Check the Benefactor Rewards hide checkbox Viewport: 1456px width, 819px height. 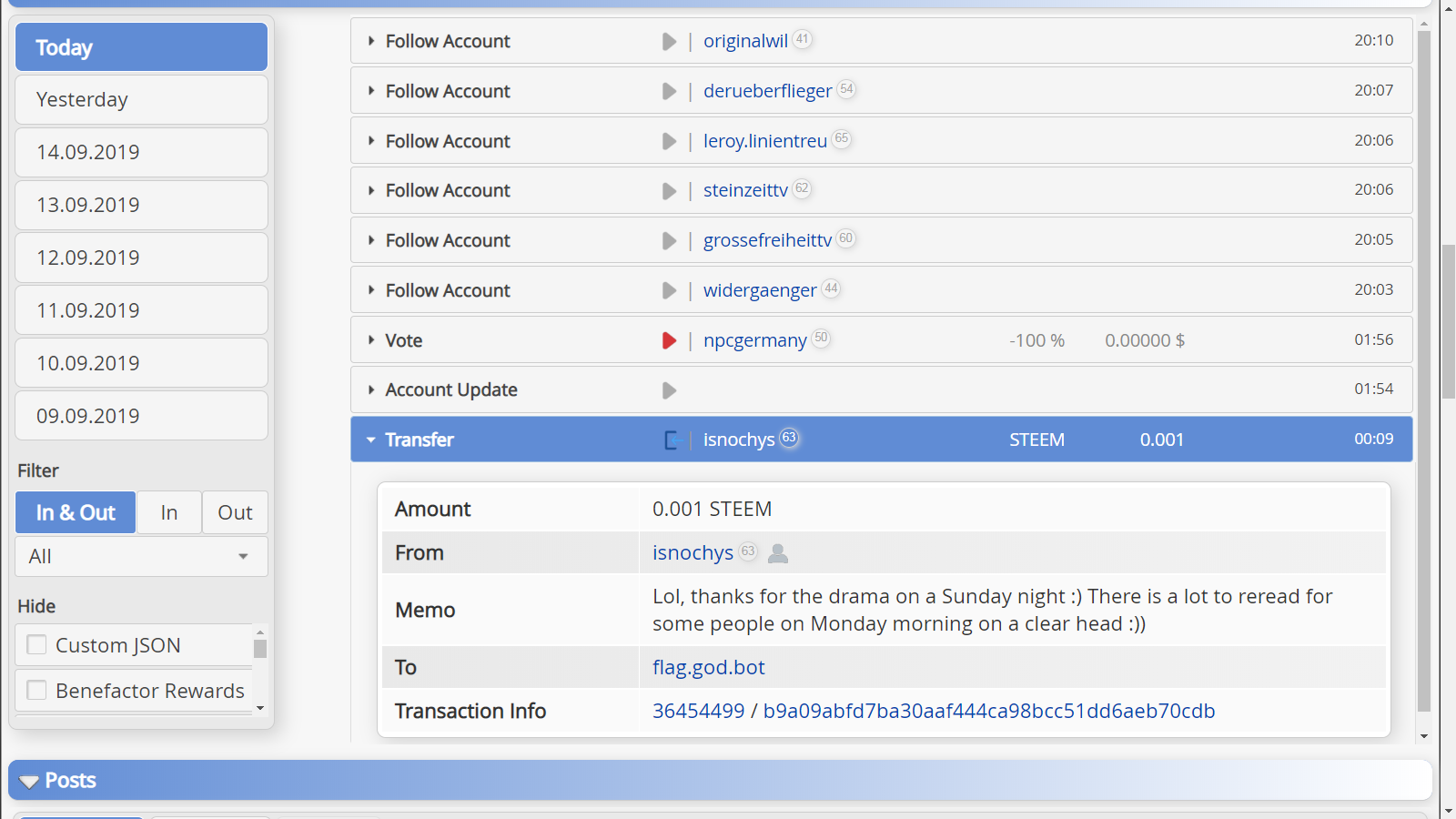[x=37, y=691]
